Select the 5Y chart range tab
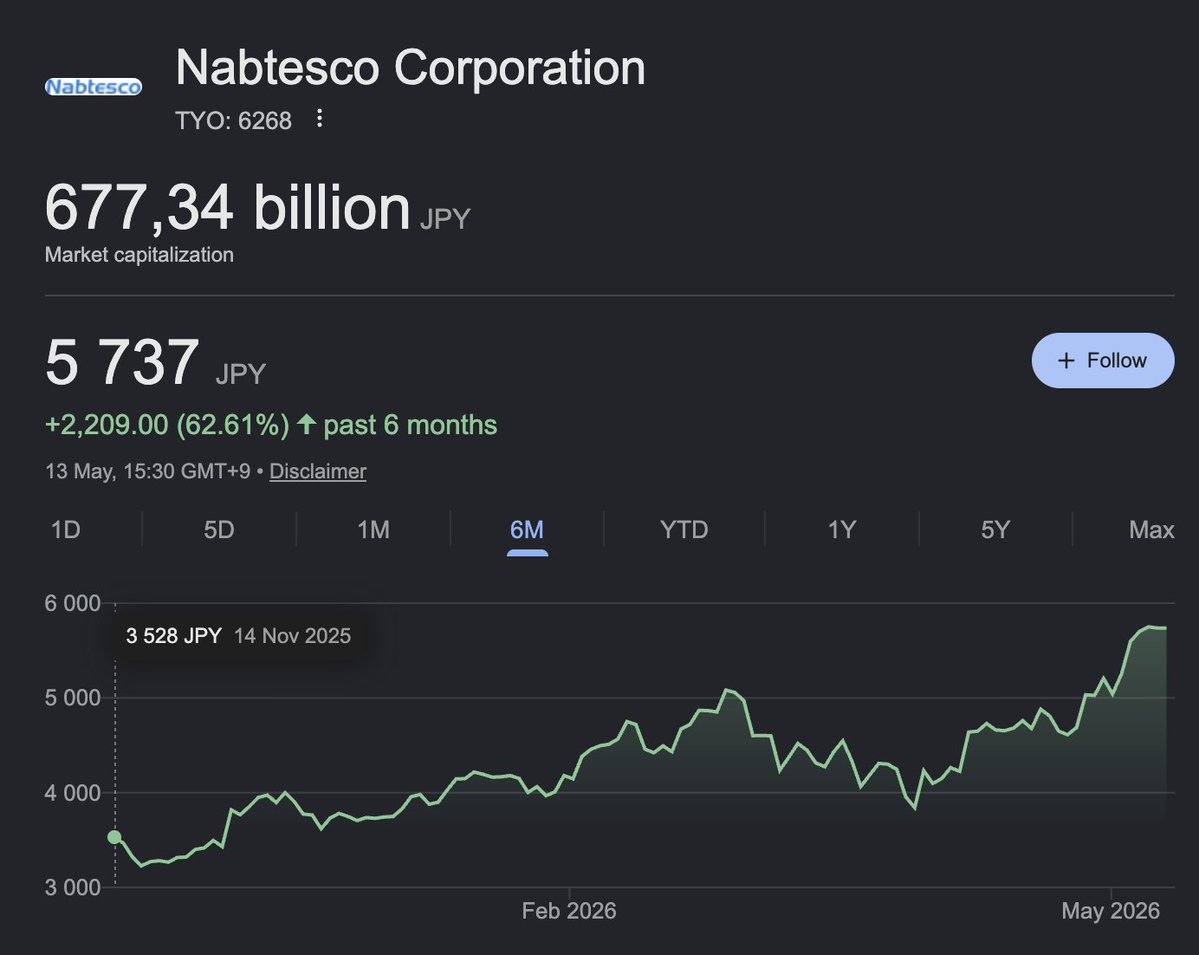The image size is (1199, 955). 996,529
